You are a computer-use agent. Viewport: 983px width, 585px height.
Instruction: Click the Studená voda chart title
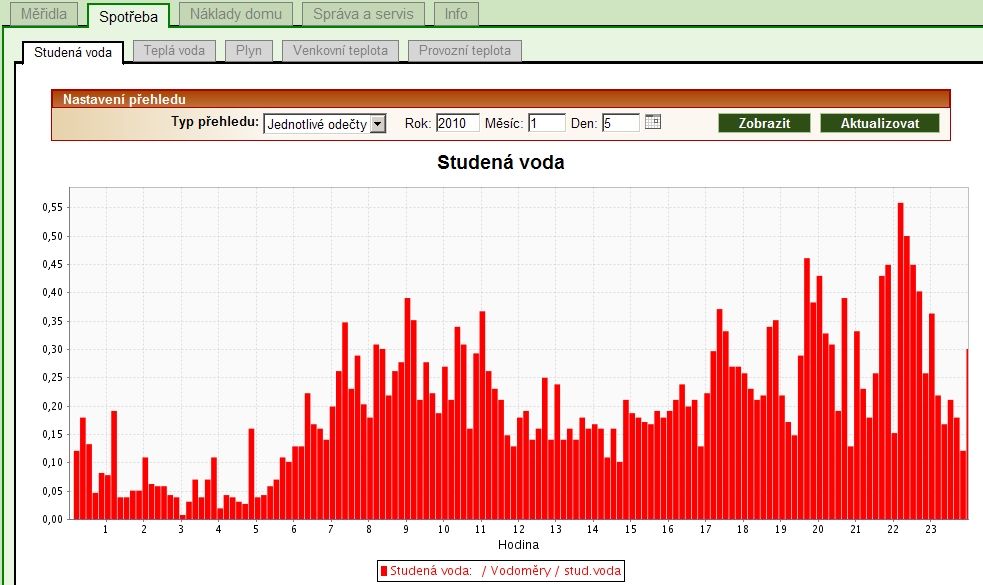(x=500, y=162)
